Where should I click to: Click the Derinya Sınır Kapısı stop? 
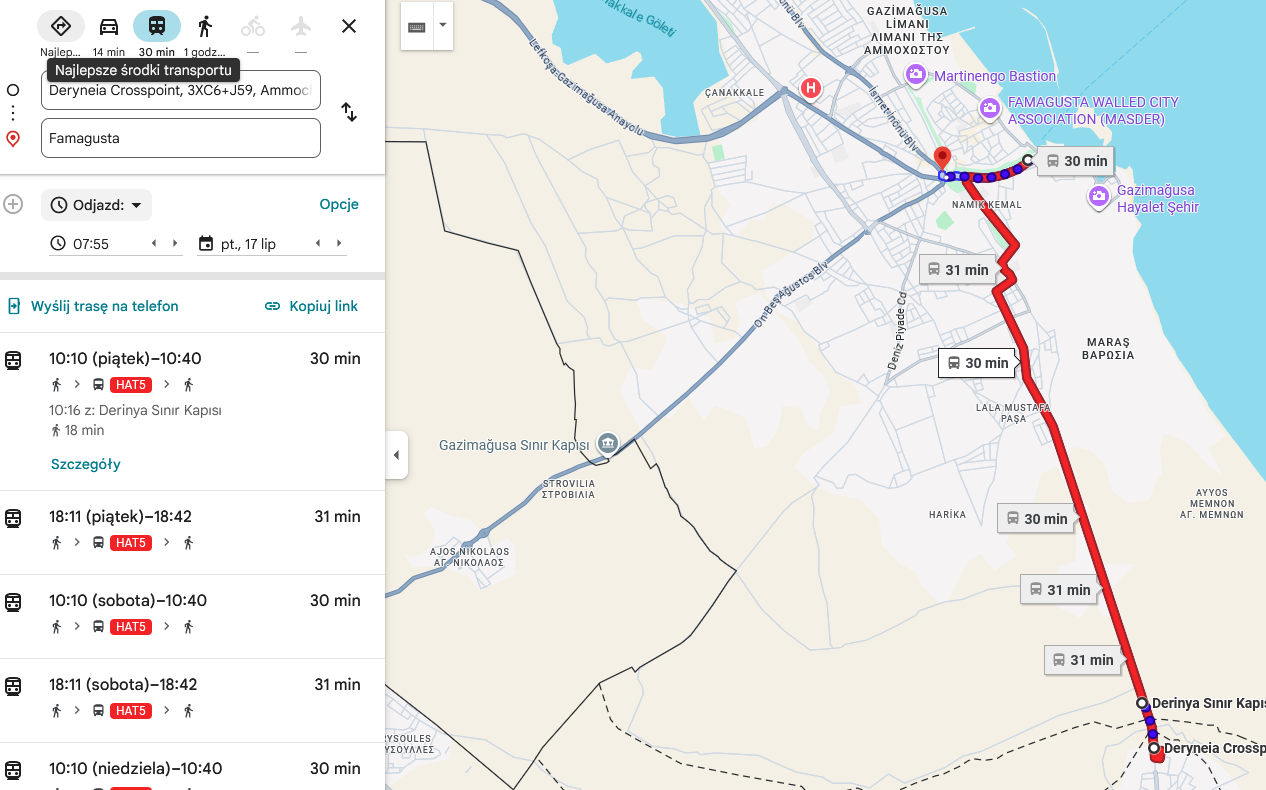(x=1142, y=703)
